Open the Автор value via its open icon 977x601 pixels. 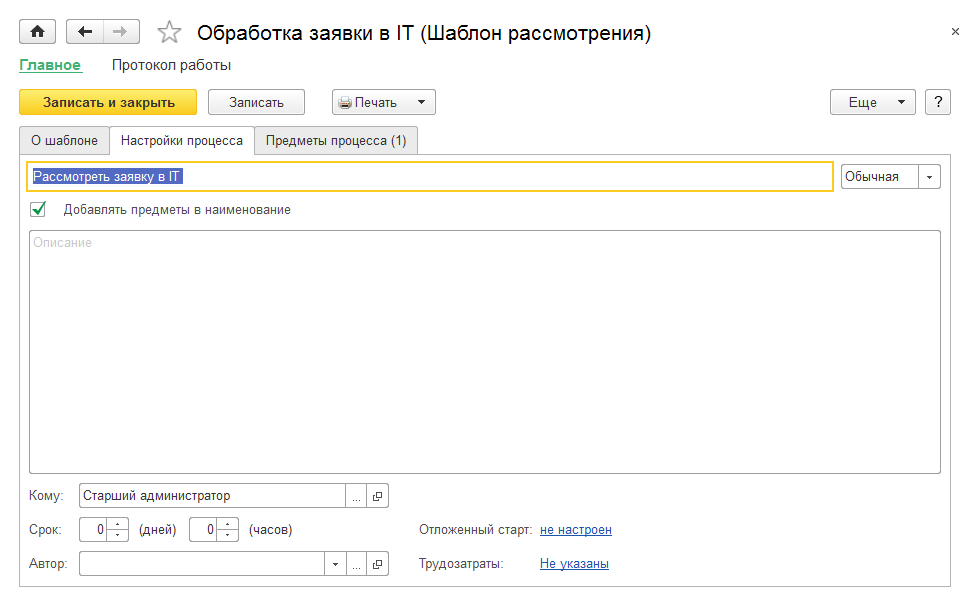377,564
